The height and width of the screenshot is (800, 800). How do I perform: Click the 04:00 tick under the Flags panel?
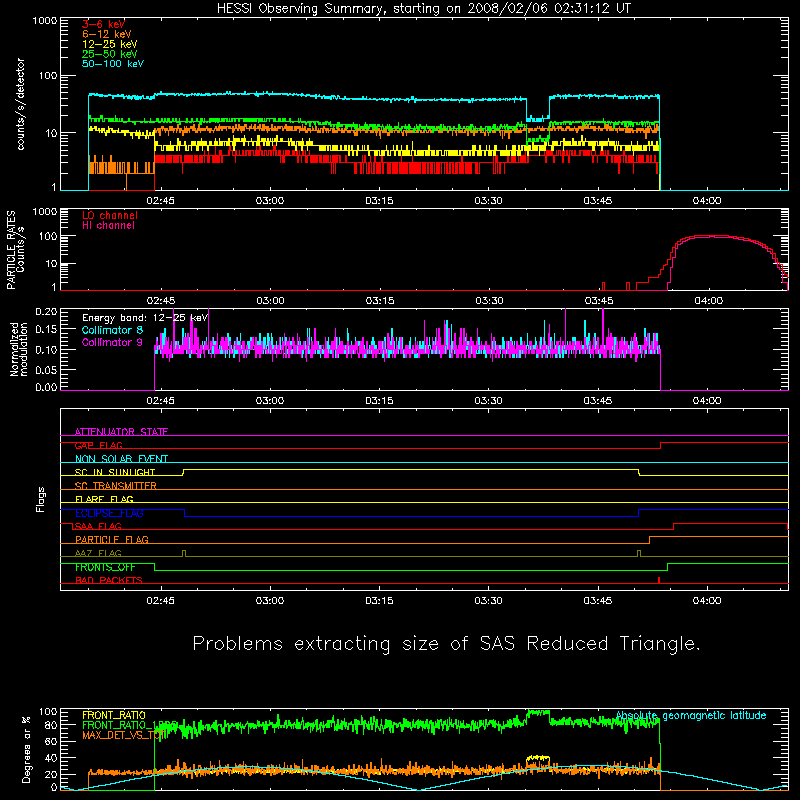click(707, 601)
